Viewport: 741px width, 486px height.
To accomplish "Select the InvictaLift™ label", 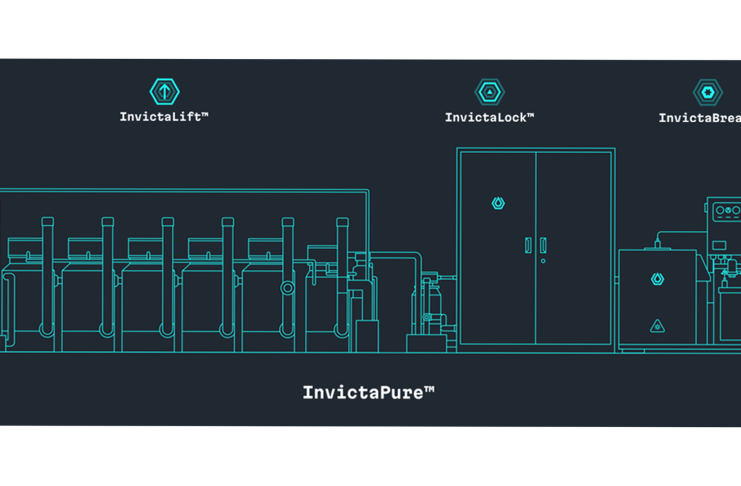I will [x=164, y=117].
